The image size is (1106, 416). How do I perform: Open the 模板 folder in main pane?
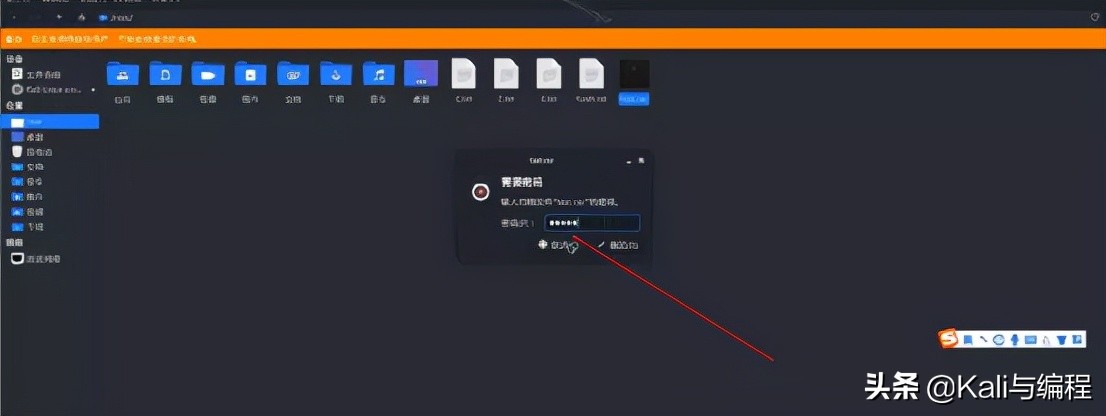pos(166,83)
